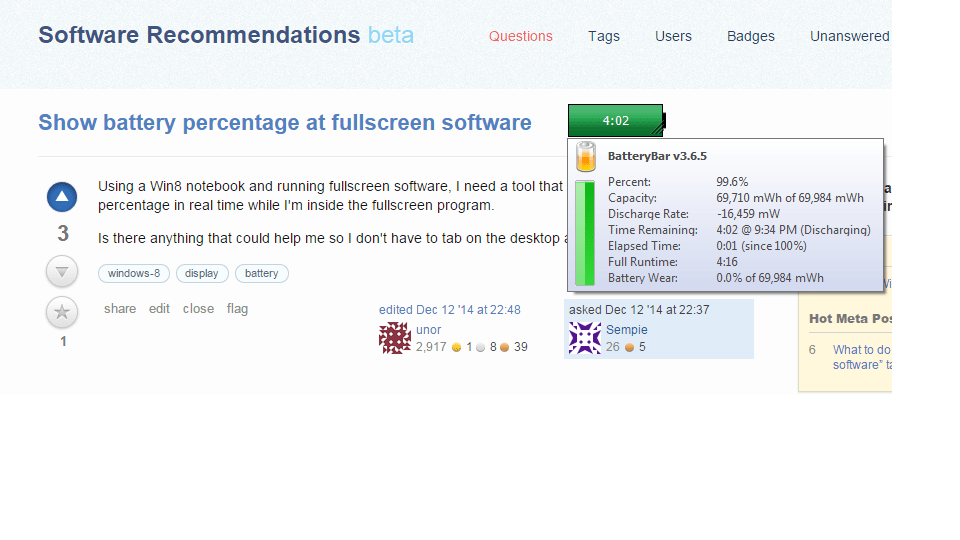Image resolution: width=960 pixels, height=540 pixels.
Task: Click unor's reputation score 2,917
Action: [x=431, y=347]
